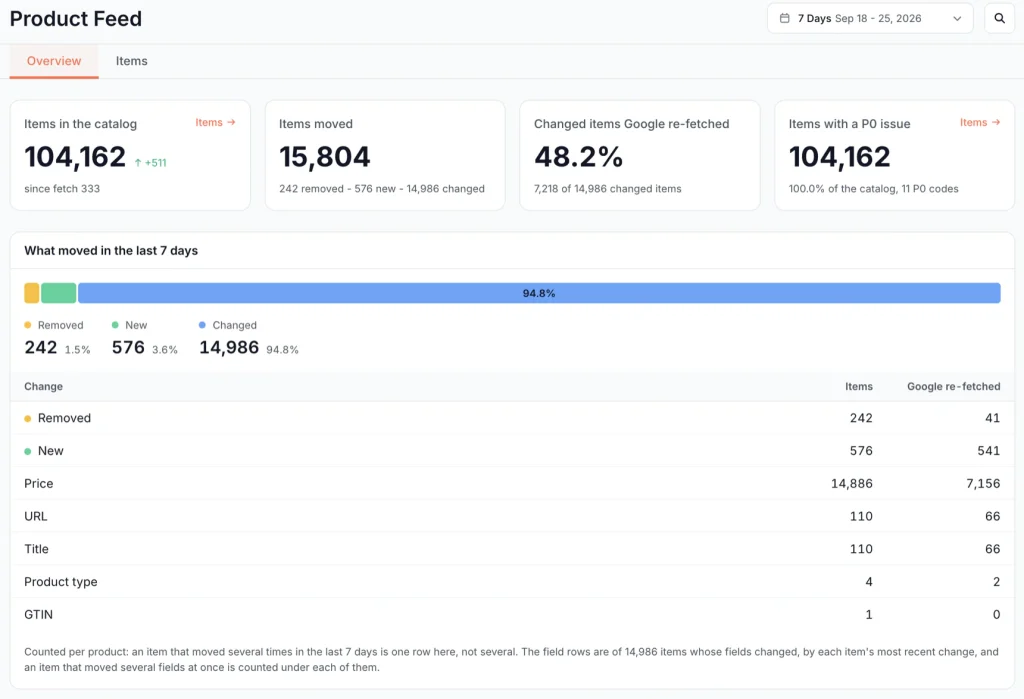Viewport: 1024px width, 699px height.
Task: Click the 14,886 Price items value
Action: (x=851, y=483)
